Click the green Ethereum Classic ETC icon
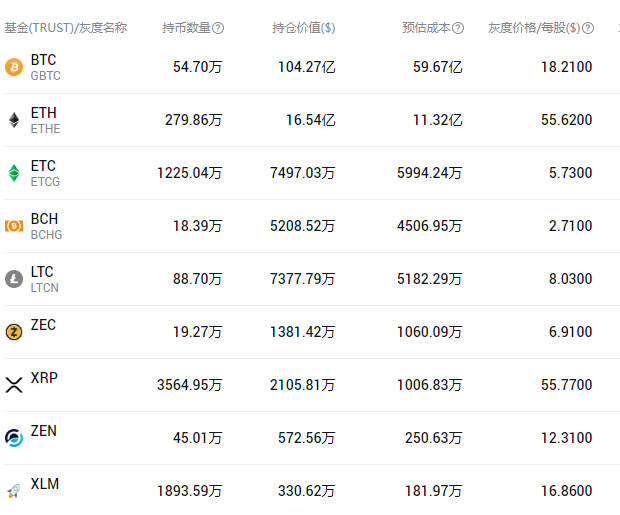This screenshot has height=515, width=620. [x=14, y=173]
